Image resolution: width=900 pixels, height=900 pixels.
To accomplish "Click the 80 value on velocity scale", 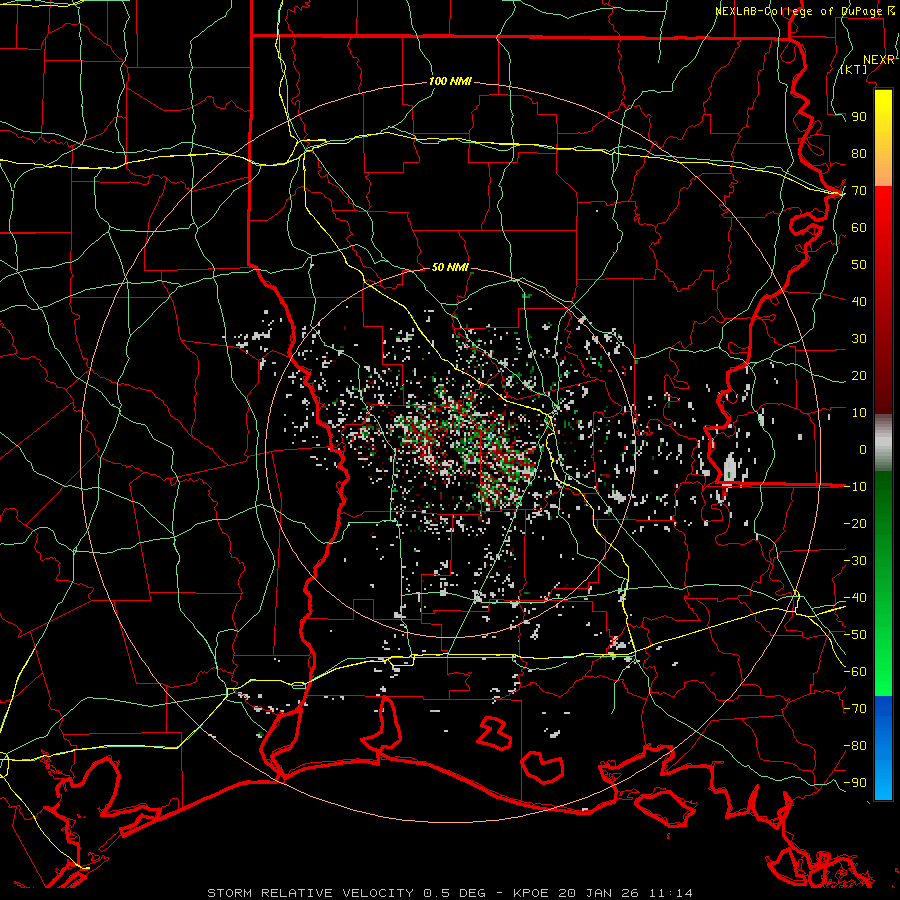I will [x=859, y=154].
